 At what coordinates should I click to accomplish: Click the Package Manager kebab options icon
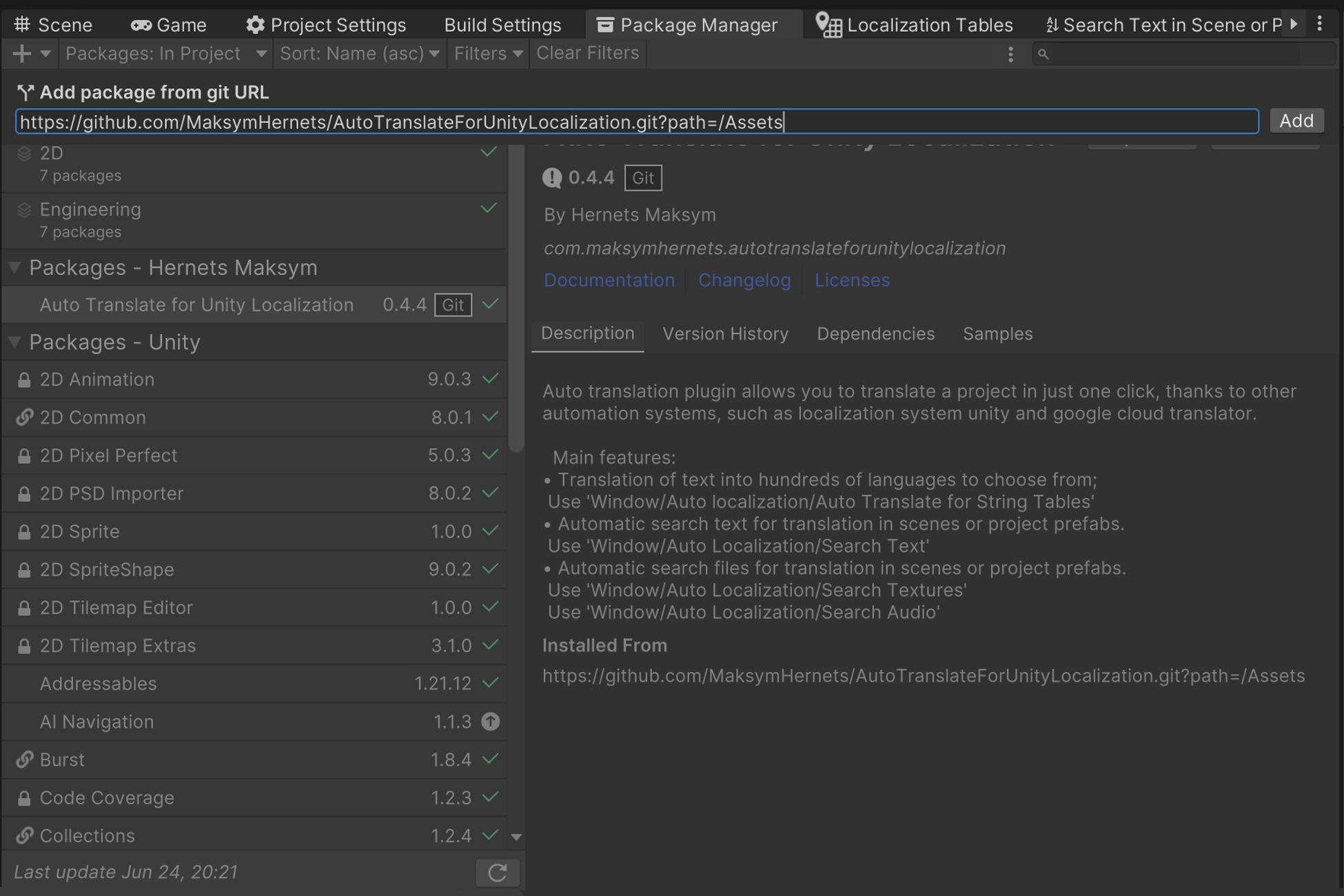(x=1010, y=54)
